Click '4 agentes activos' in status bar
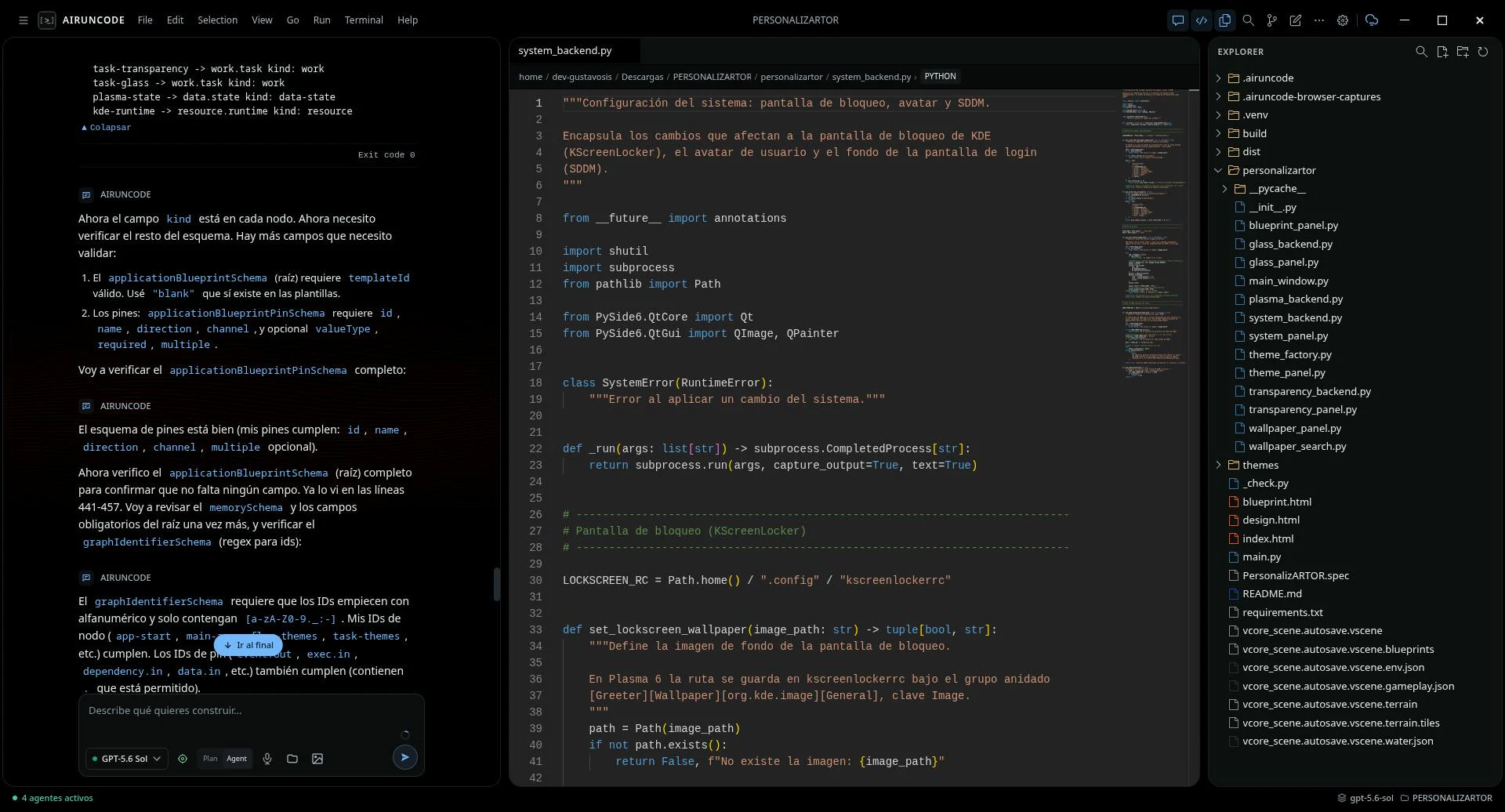This screenshot has height=812, width=1505. click(x=53, y=799)
